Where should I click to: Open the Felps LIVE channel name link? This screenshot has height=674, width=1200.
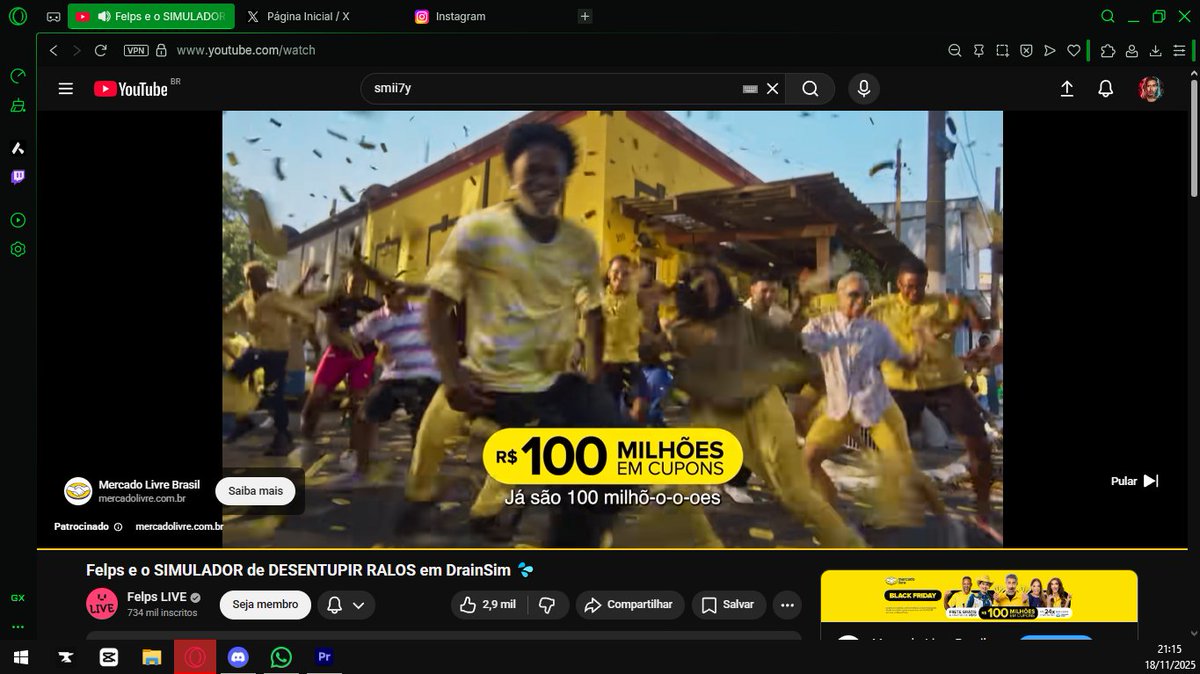156,597
